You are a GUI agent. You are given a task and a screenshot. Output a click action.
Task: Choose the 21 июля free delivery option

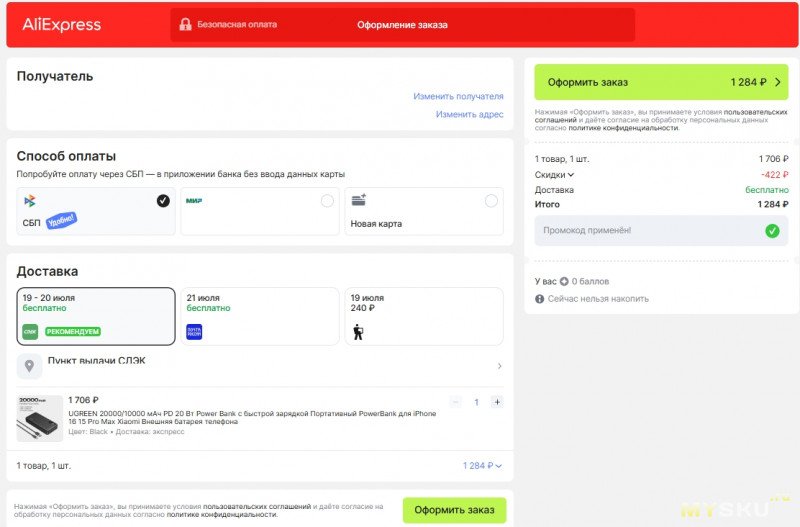tap(260, 316)
